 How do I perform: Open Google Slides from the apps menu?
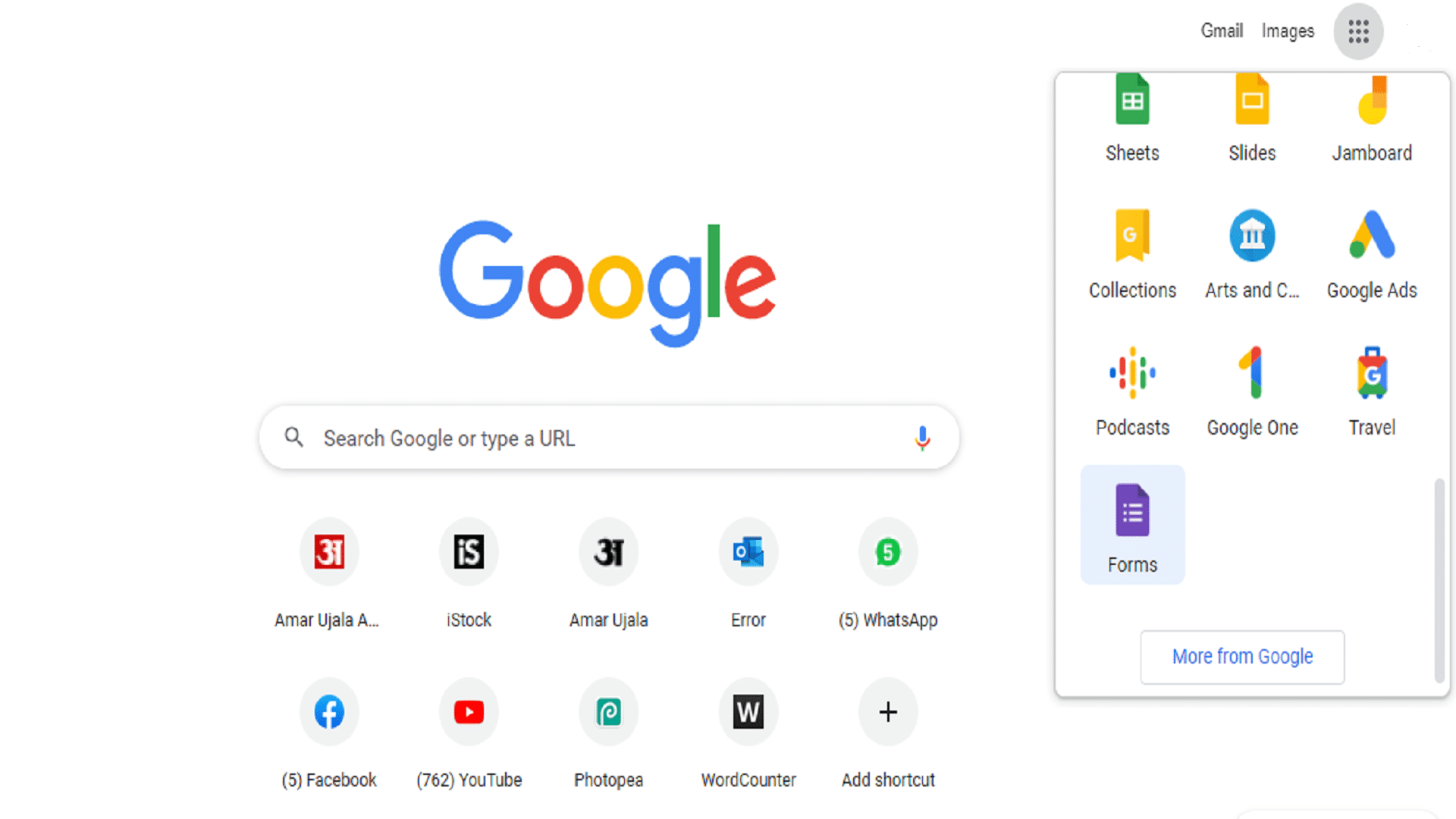click(x=1252, y=118)
